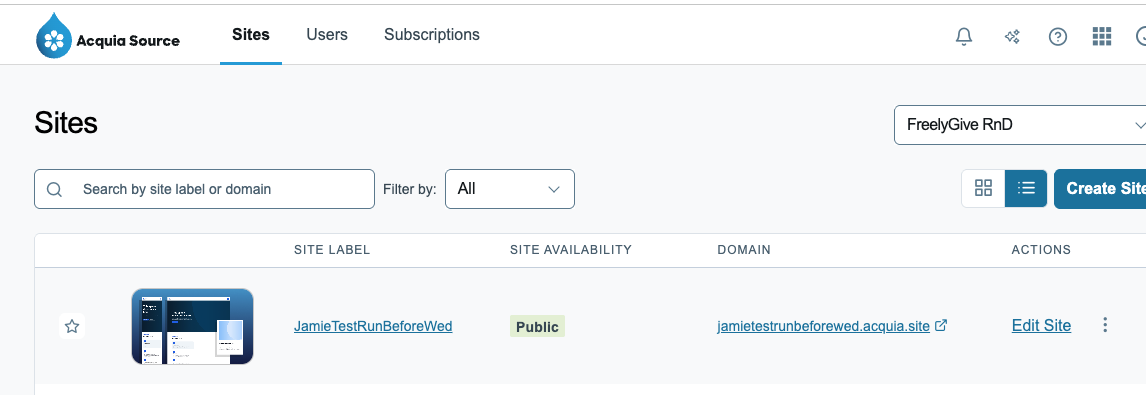1146x395 pixels.
Task: Open the JamieTestRunBeforeWed site thumbnail
Action: (x=192, y=326)
